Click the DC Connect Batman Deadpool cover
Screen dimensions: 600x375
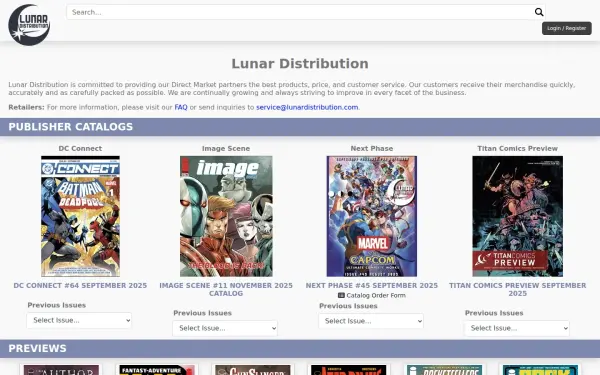pyautogui.click(x=80, y=216)
